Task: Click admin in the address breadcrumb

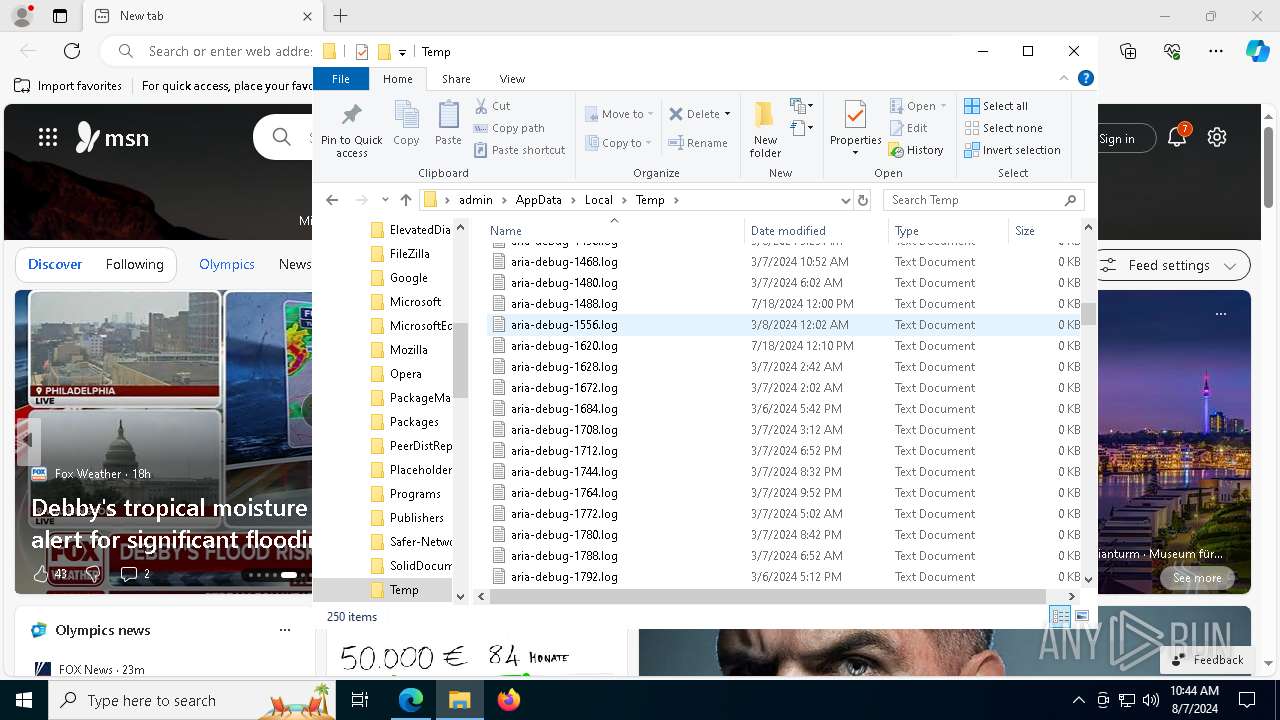Action: 476,200
